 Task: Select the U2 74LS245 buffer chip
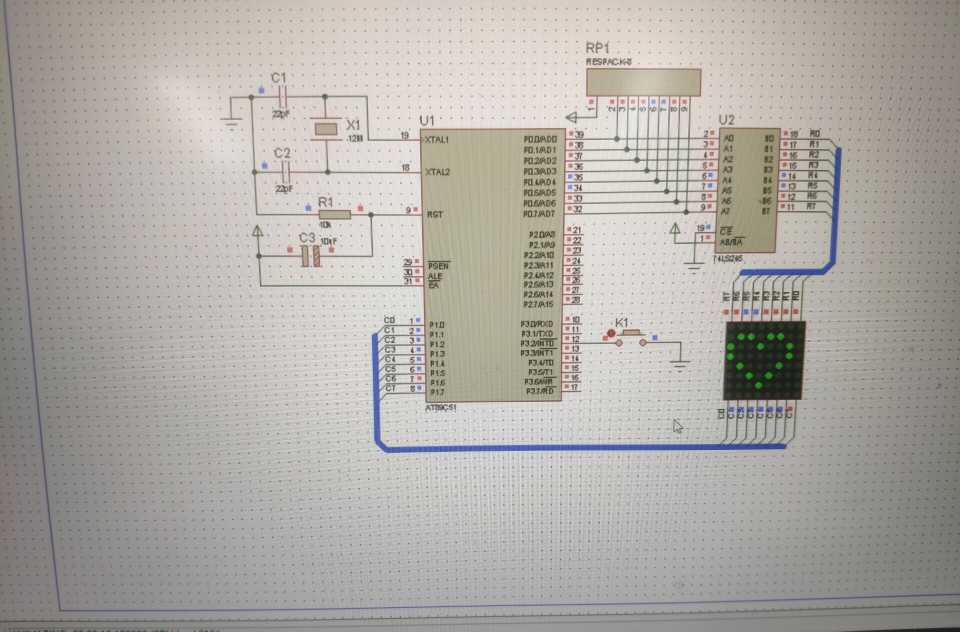pos(748,190)
